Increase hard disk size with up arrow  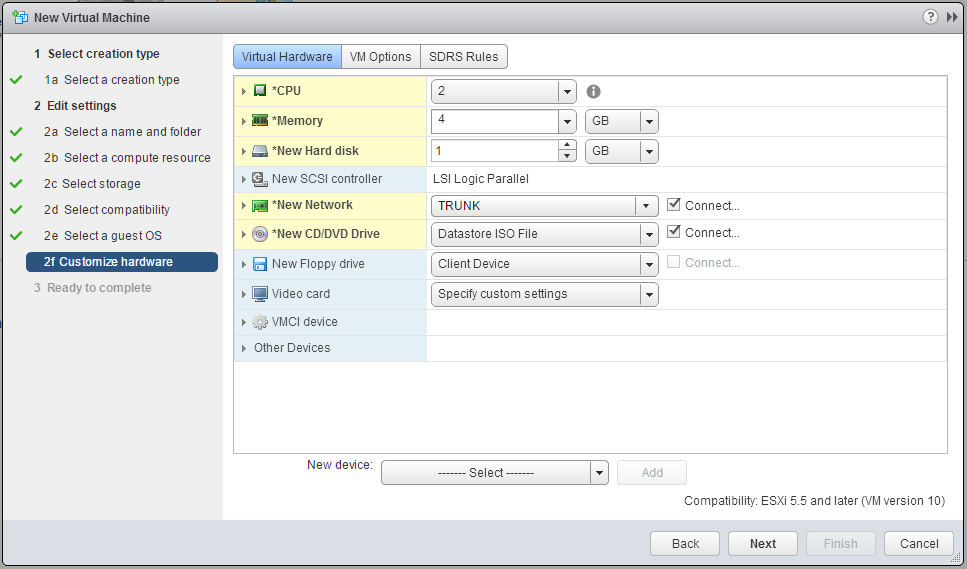pos(568,145)
